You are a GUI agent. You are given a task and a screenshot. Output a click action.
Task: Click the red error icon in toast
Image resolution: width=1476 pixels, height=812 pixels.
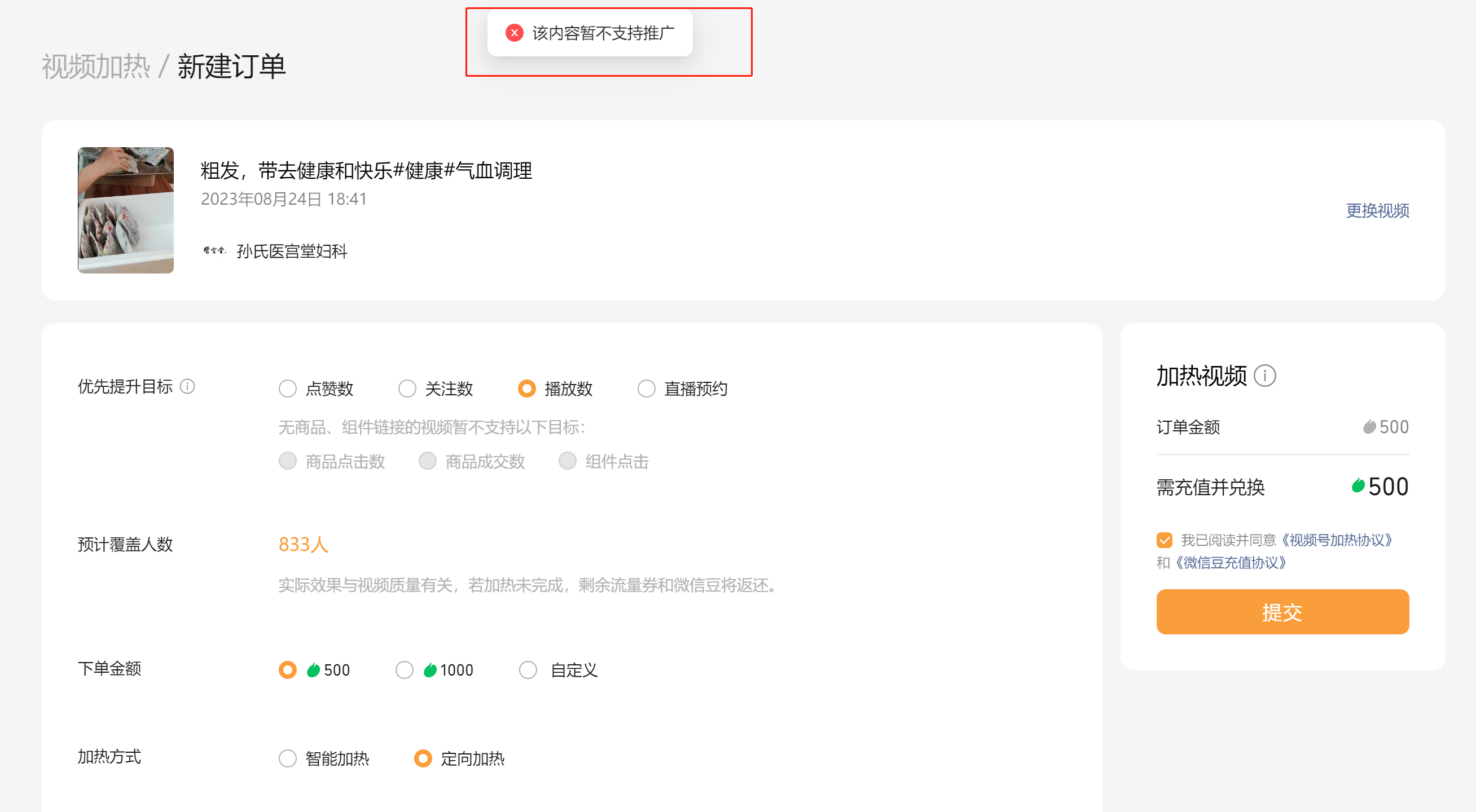[x=514, y=33]
